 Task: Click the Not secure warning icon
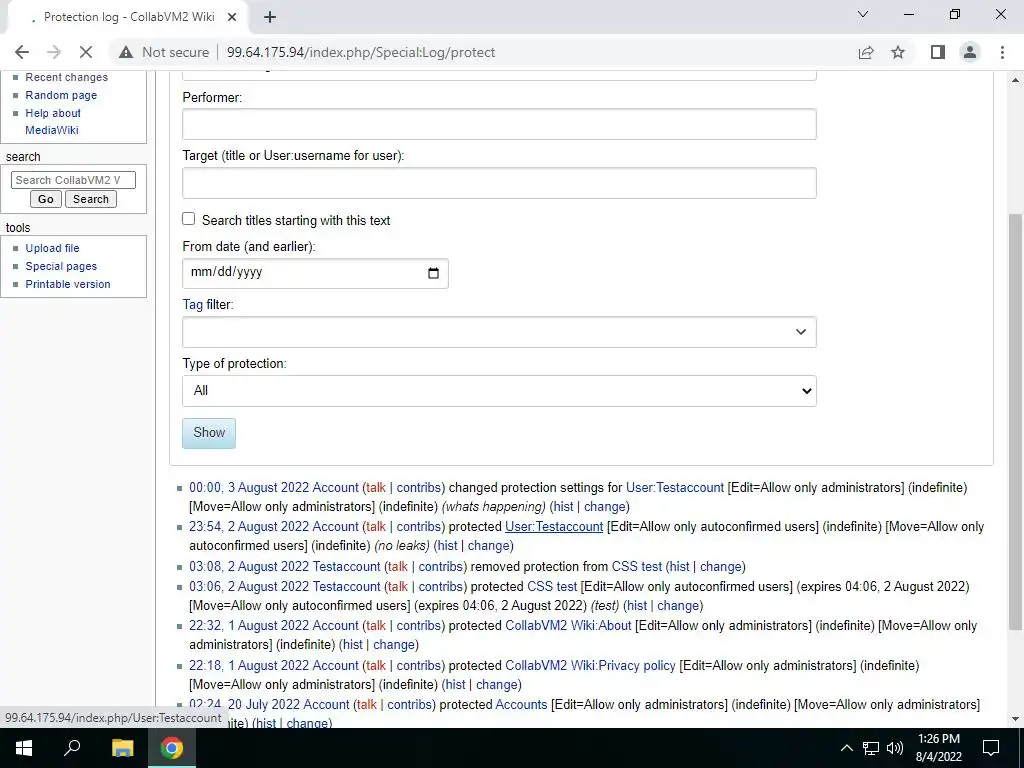pos(126,52)
